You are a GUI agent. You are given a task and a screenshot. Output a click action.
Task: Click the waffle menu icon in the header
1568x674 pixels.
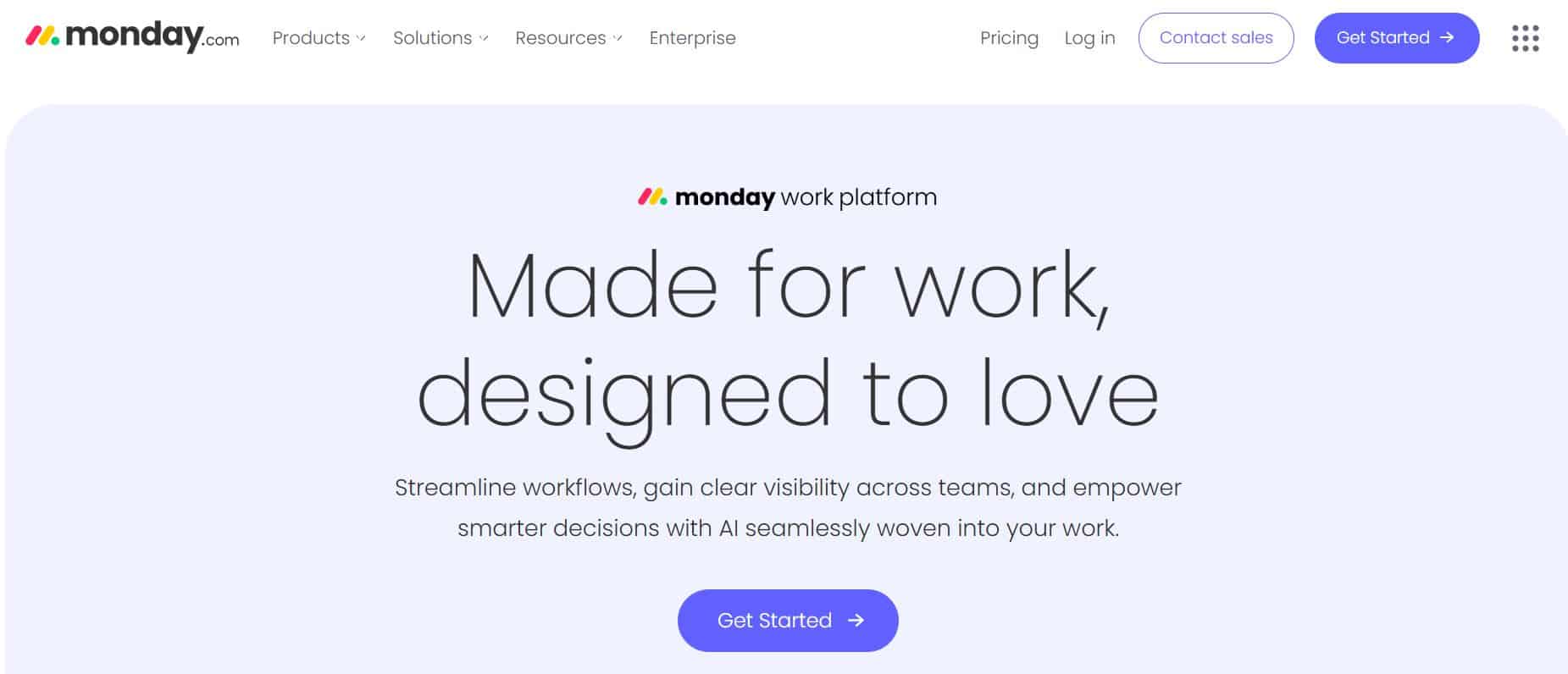(1525, 37)
